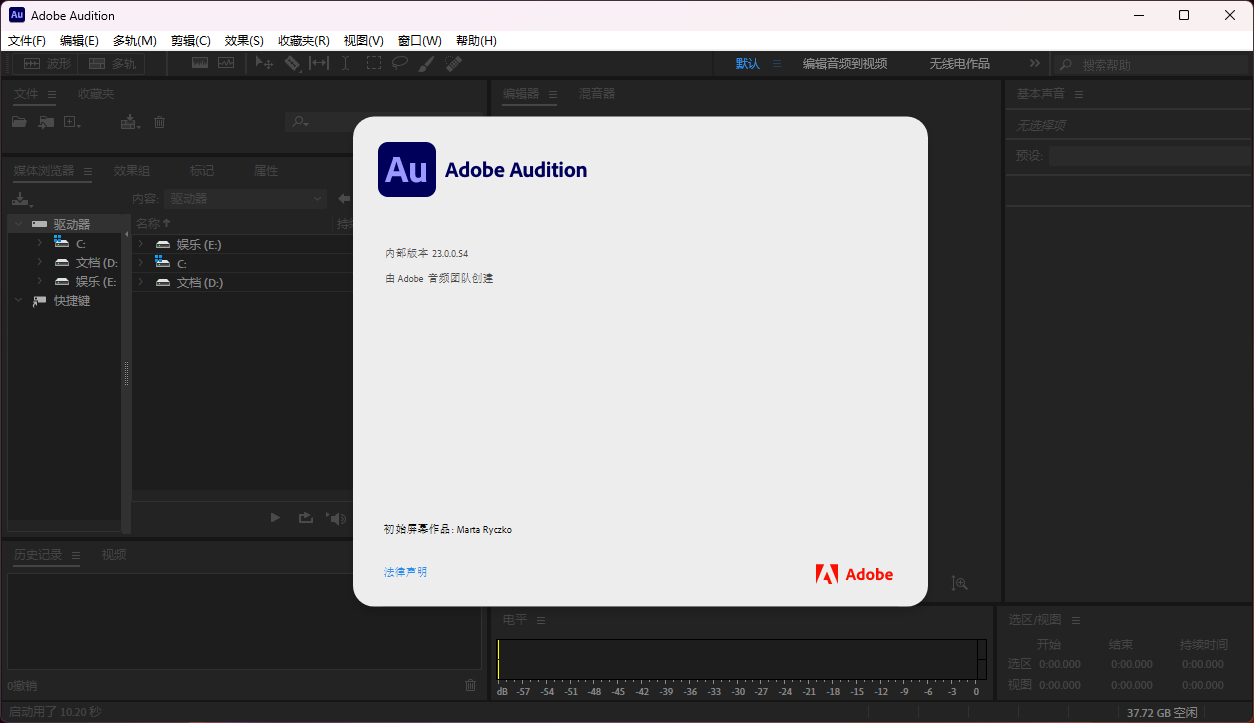This screenshot has width=1254, height=723.
Task: Click the zoom icon at editor bottom right
Action: pyautogui.click(x=960, y=583)
